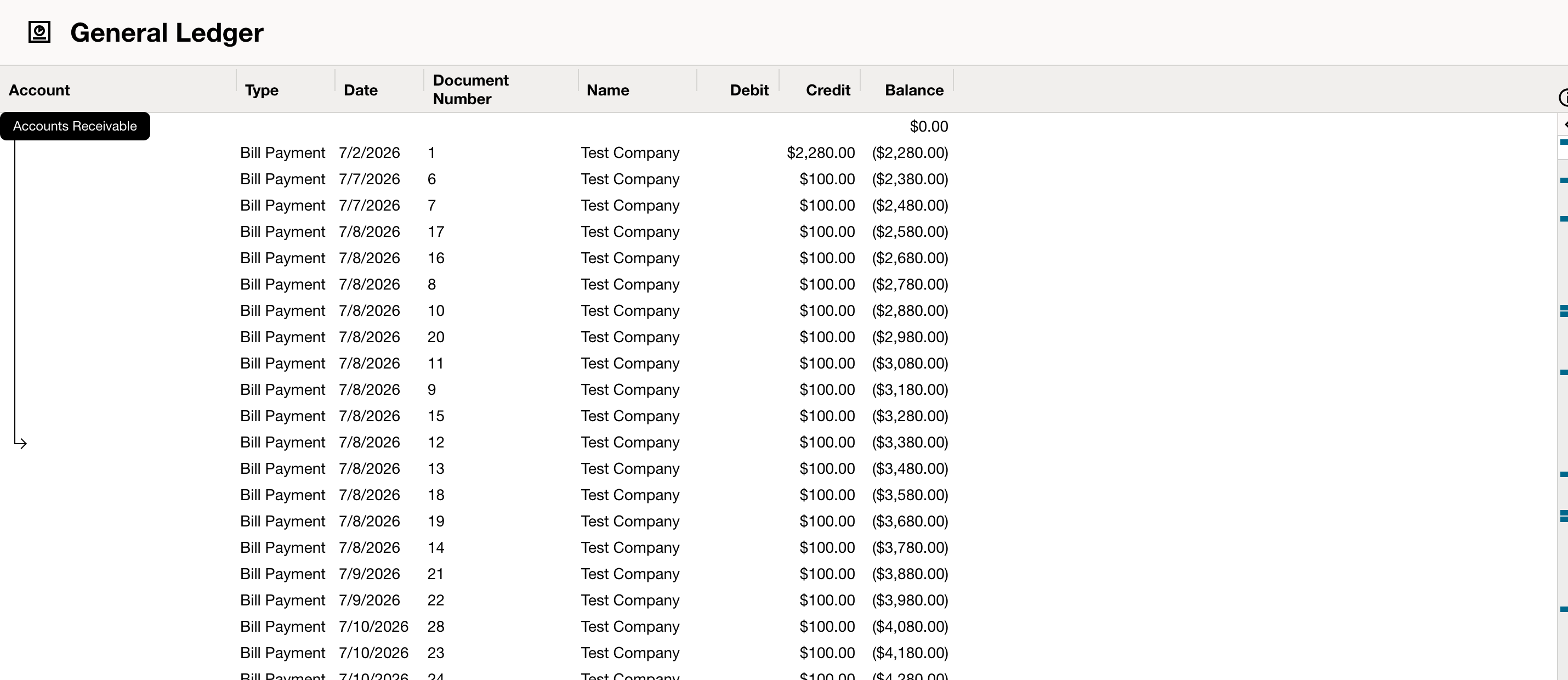Click Test Company in document 28 row

[x=630, y=626]
